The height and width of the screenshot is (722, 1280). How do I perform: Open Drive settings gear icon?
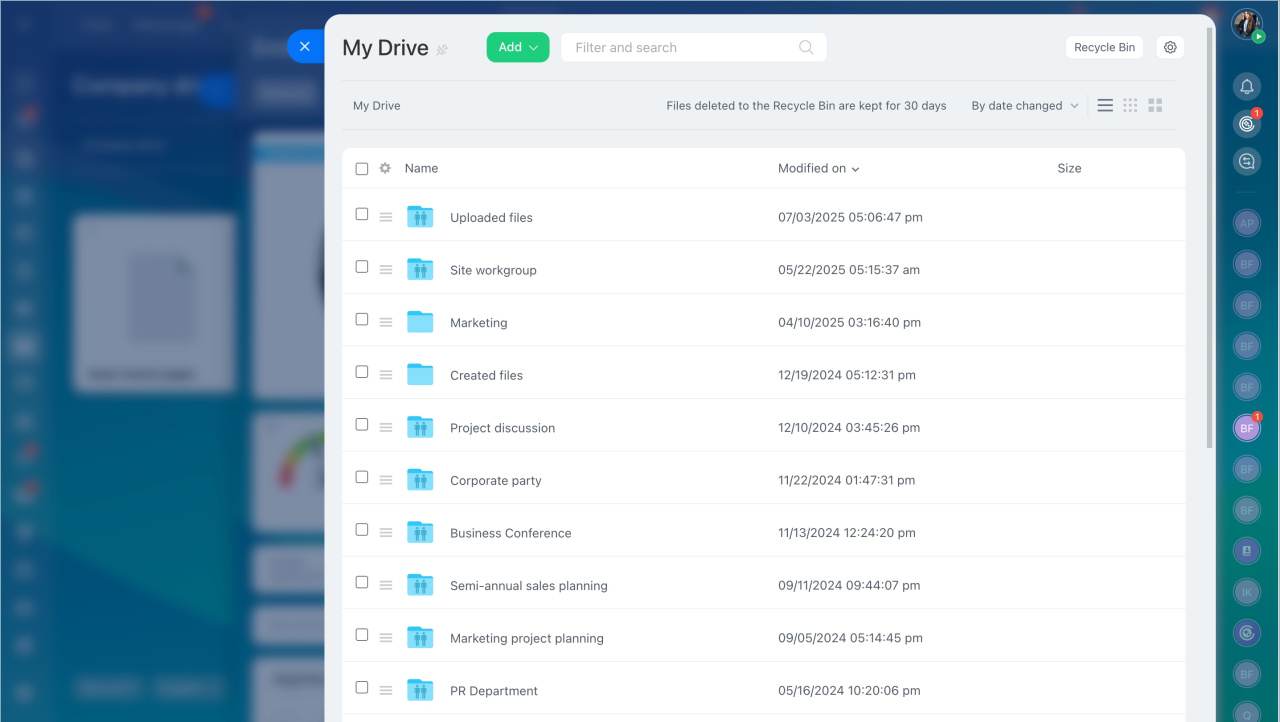pos(1170,47)
